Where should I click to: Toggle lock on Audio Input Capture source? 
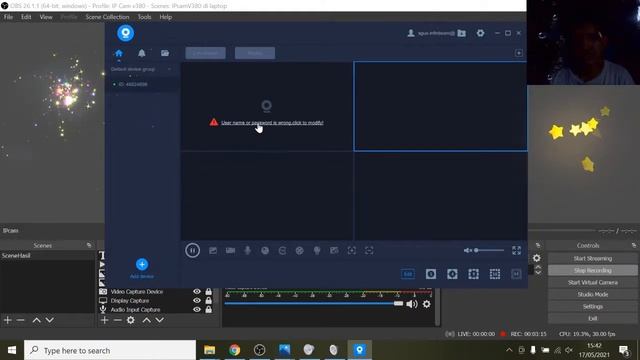pos(209,309)
